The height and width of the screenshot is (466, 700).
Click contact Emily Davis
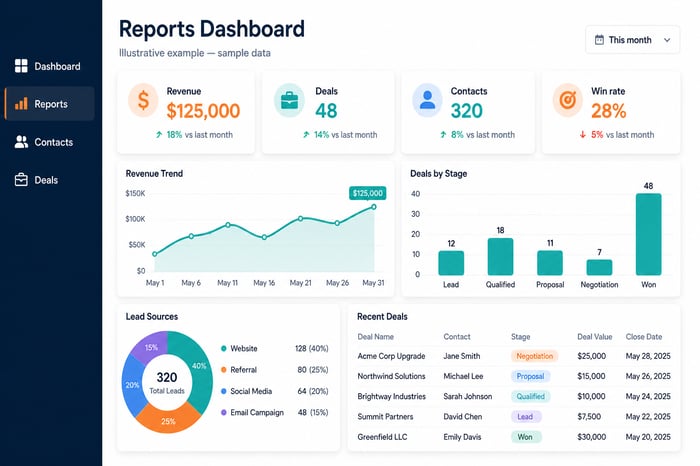pos(462,437)
